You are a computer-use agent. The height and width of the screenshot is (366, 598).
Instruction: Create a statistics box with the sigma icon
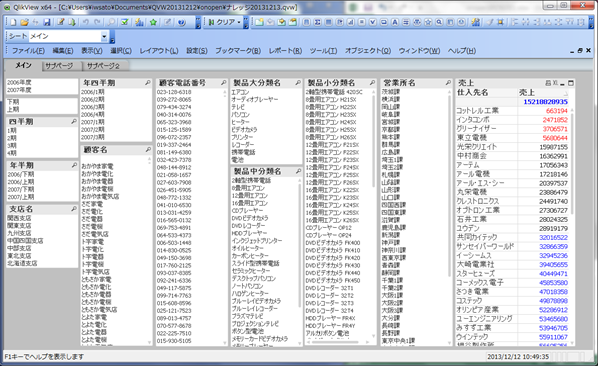pyautogui.click(x=317, y=22)
